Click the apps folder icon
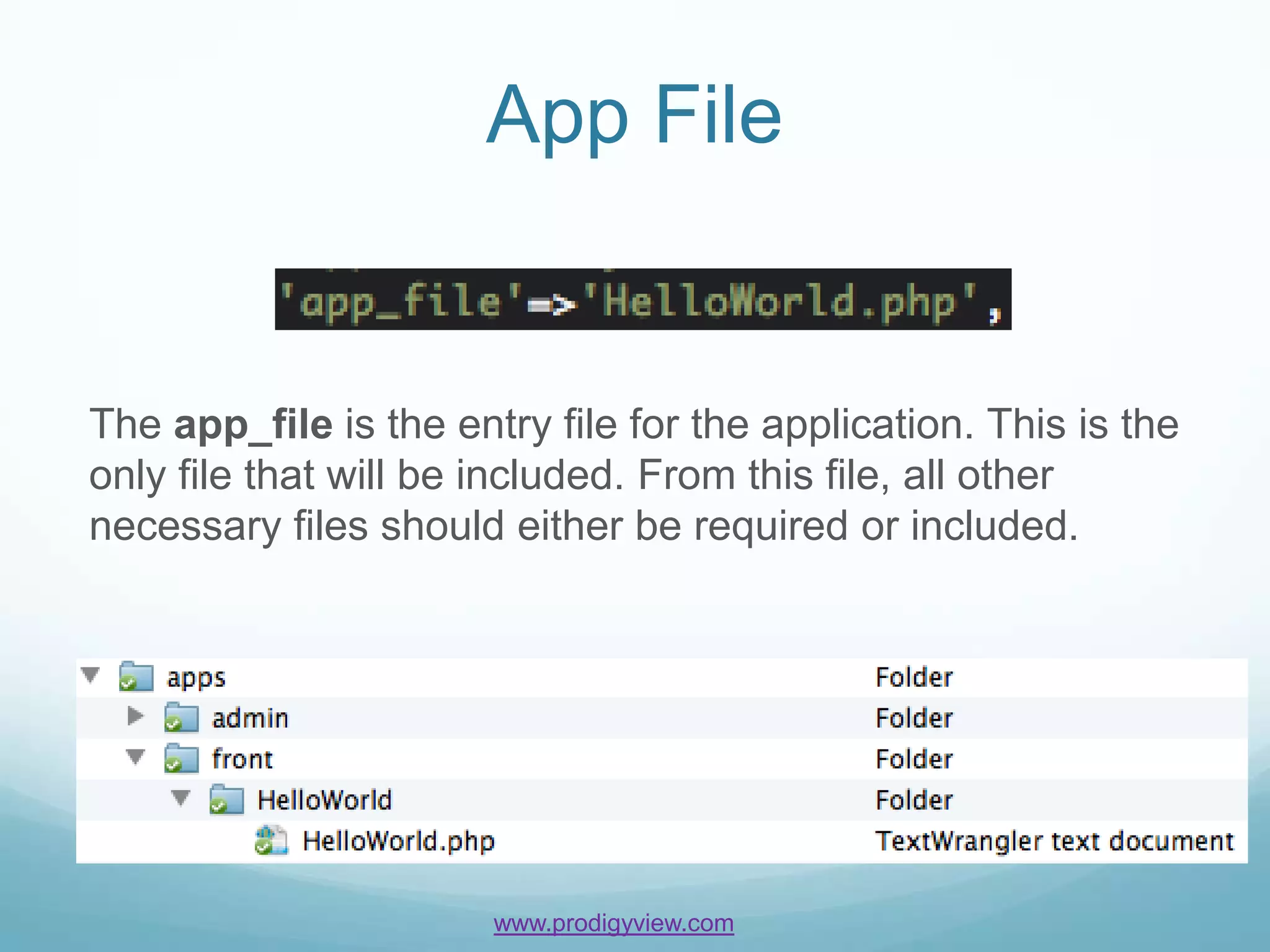 click(136, 676)
